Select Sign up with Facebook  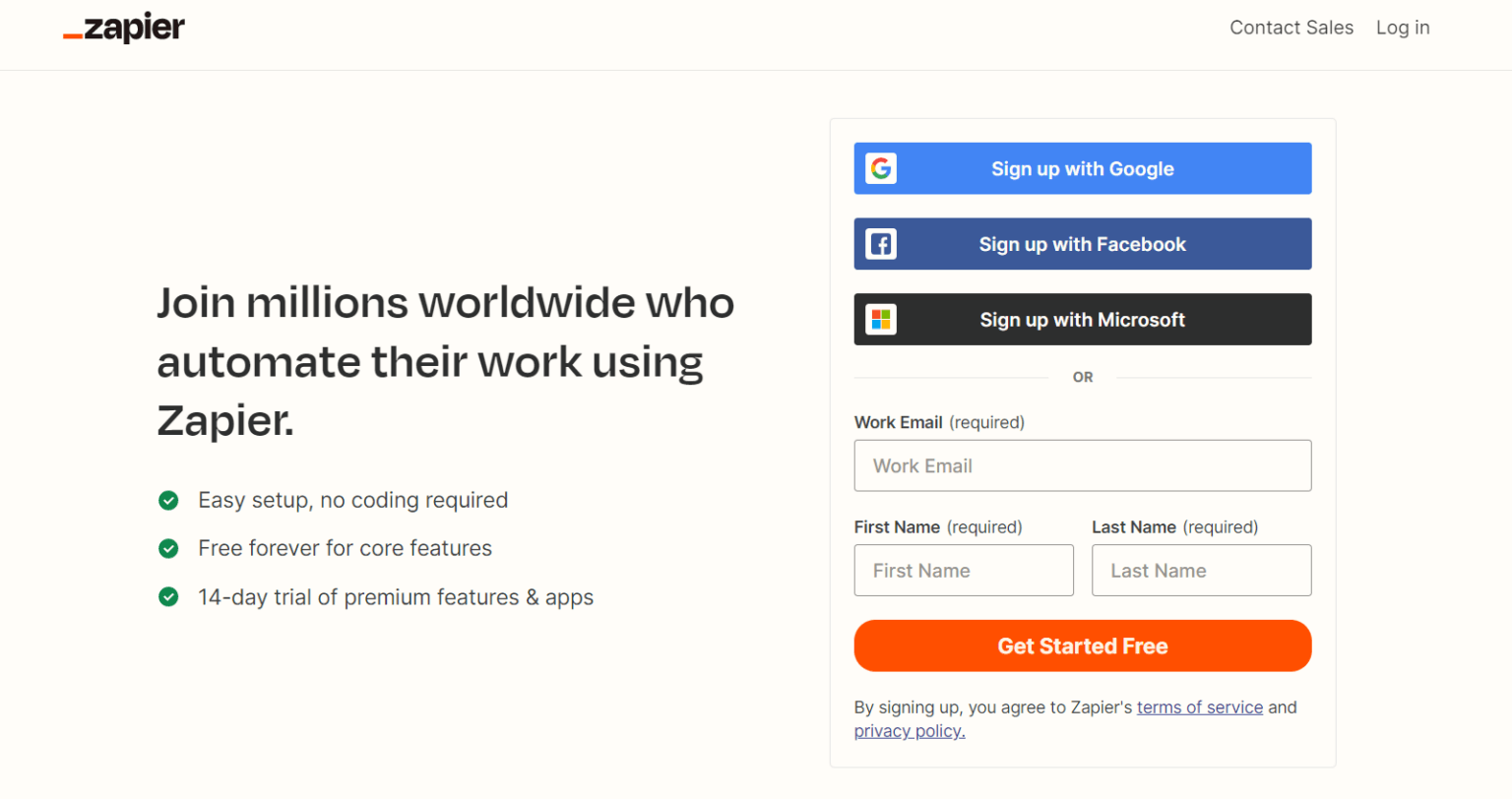(1083, 243)
